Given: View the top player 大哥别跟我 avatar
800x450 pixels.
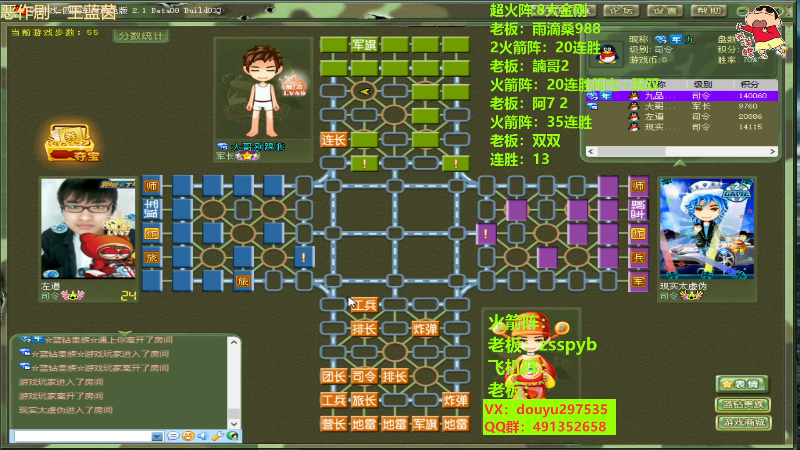Looking at the screenshot, I should pyautogui.click(x=263, y=91).
